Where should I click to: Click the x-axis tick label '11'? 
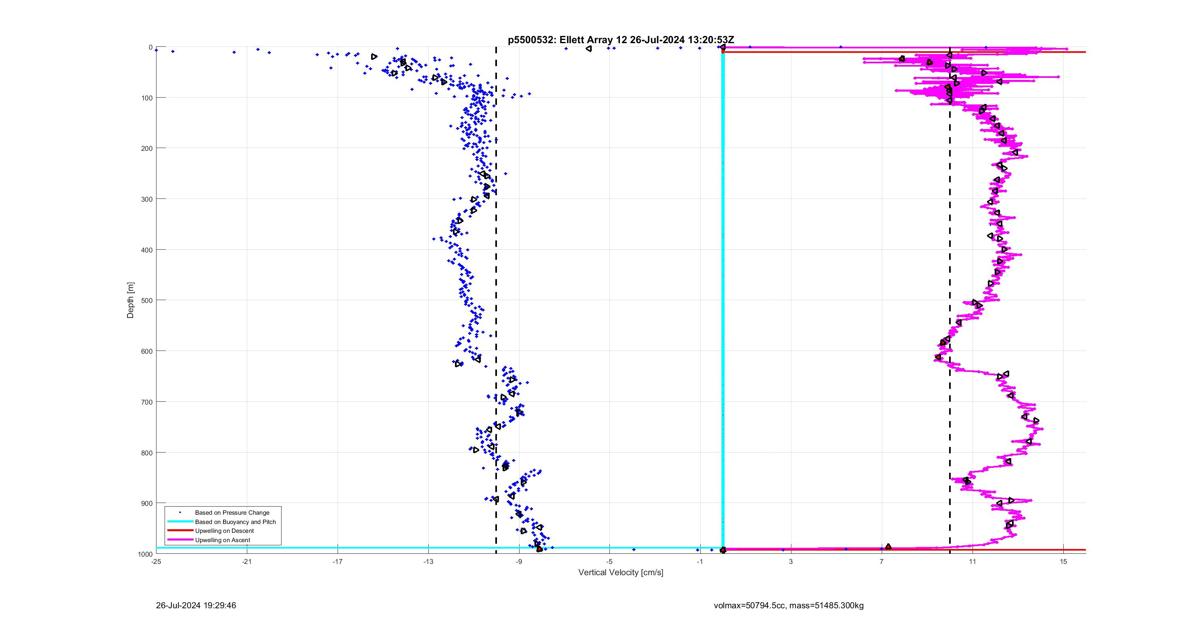point(972,561)
